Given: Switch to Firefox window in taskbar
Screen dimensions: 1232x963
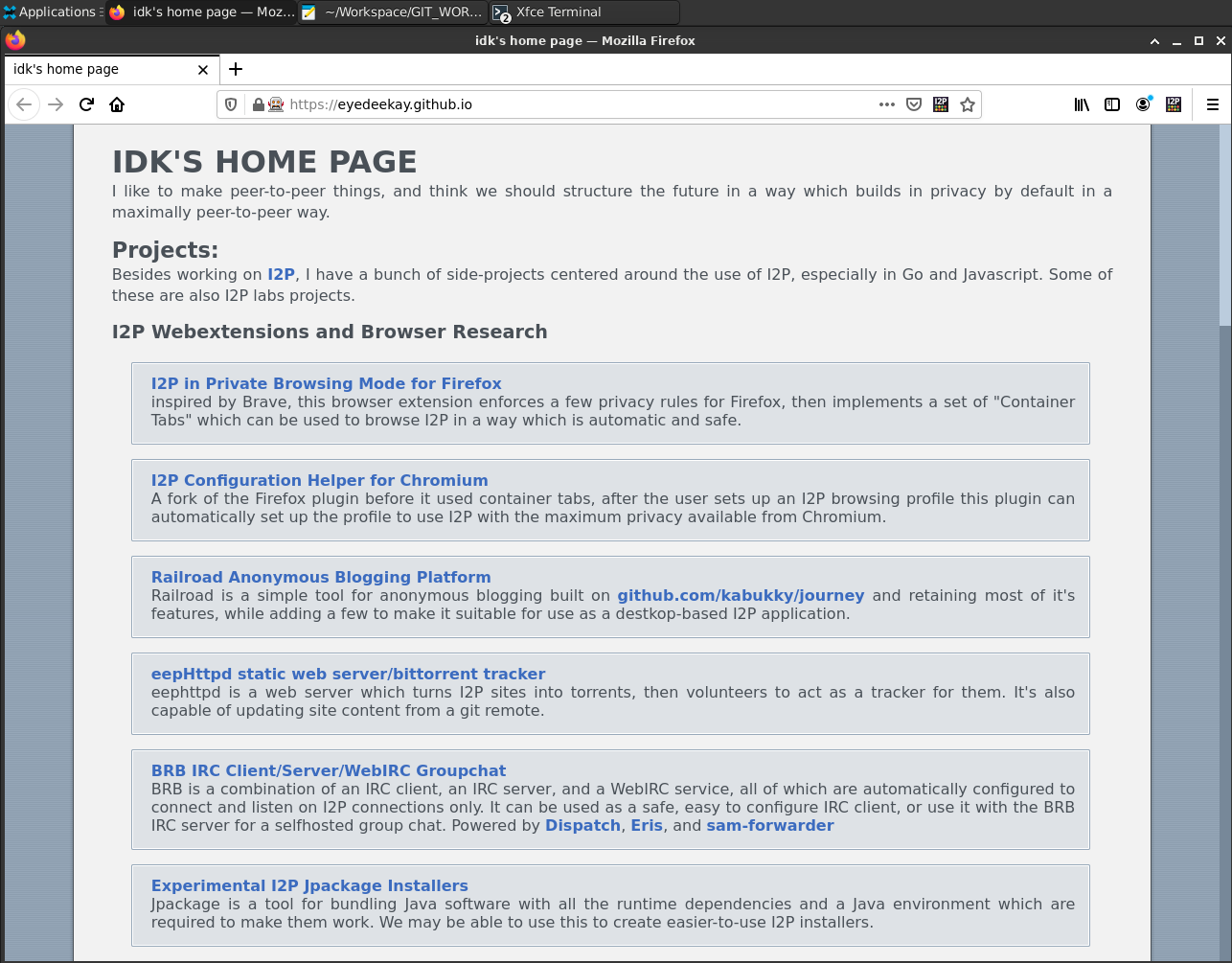Looking at the screenshot, I should coord(201,12).
